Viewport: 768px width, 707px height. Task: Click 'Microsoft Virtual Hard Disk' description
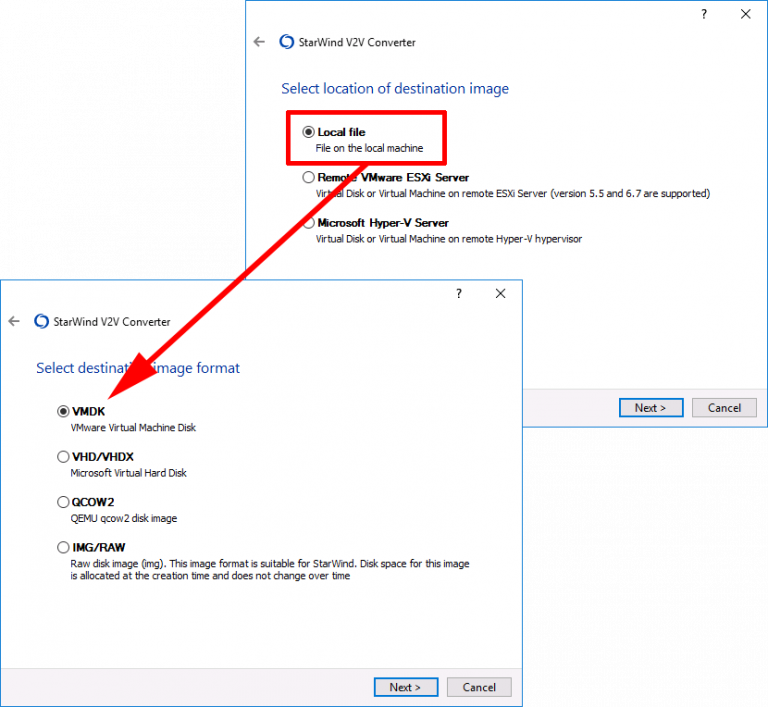pos(128,473)
